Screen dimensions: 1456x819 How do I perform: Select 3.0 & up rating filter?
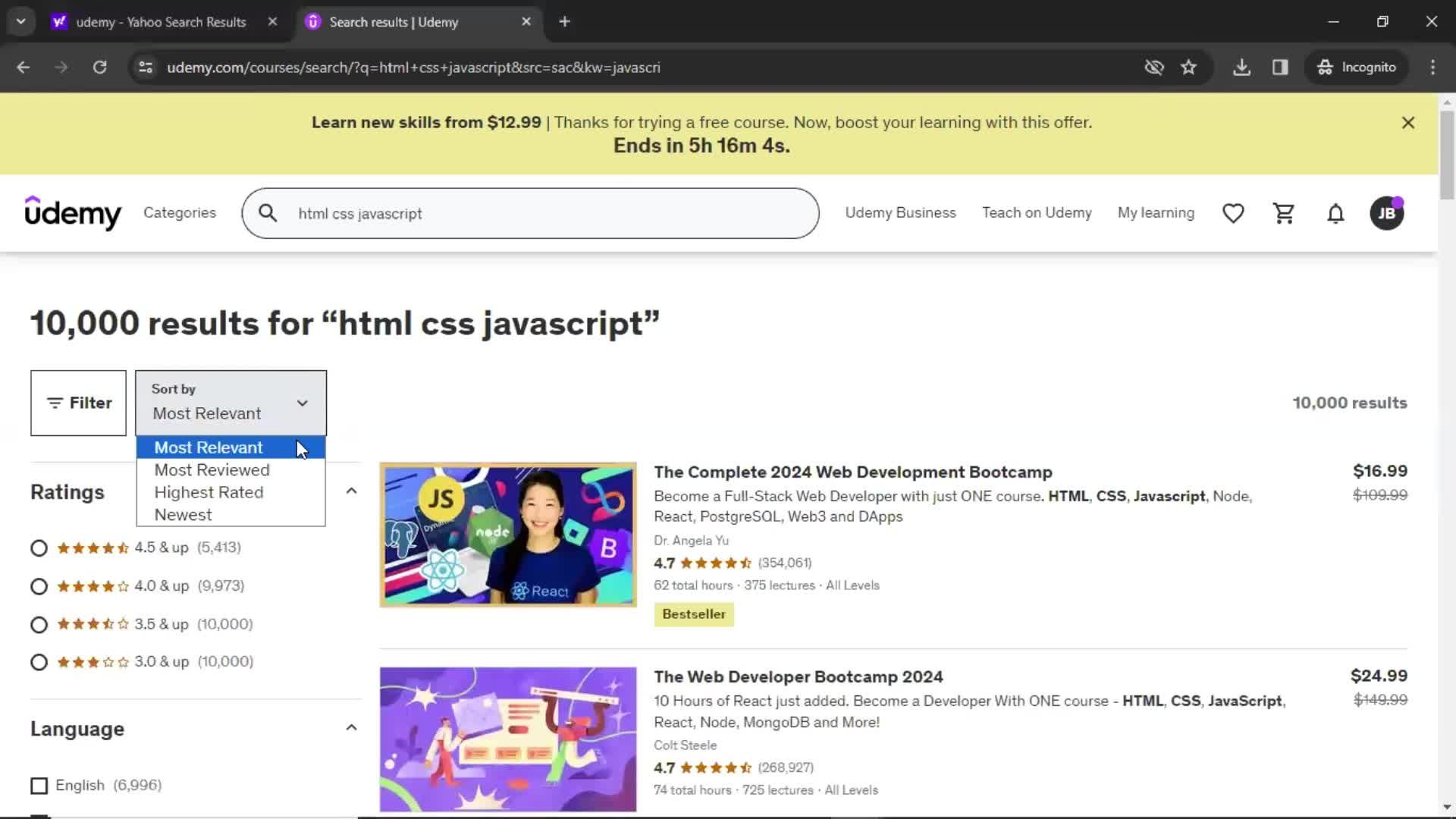39,662
